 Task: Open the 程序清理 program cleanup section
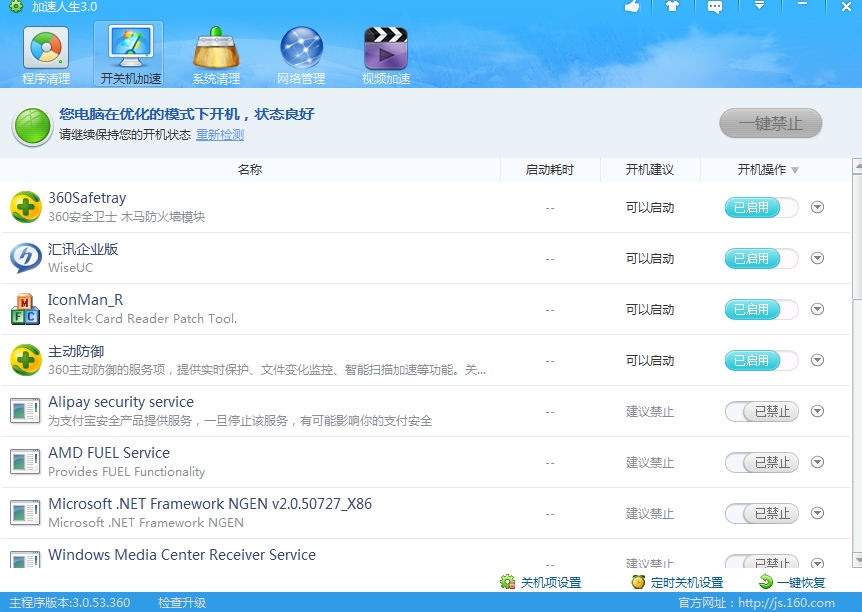(x=46, y=55)
